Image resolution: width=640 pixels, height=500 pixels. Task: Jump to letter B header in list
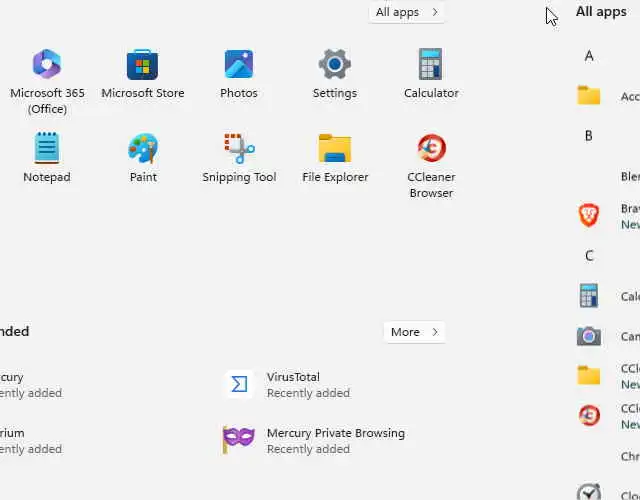point(589,136)
